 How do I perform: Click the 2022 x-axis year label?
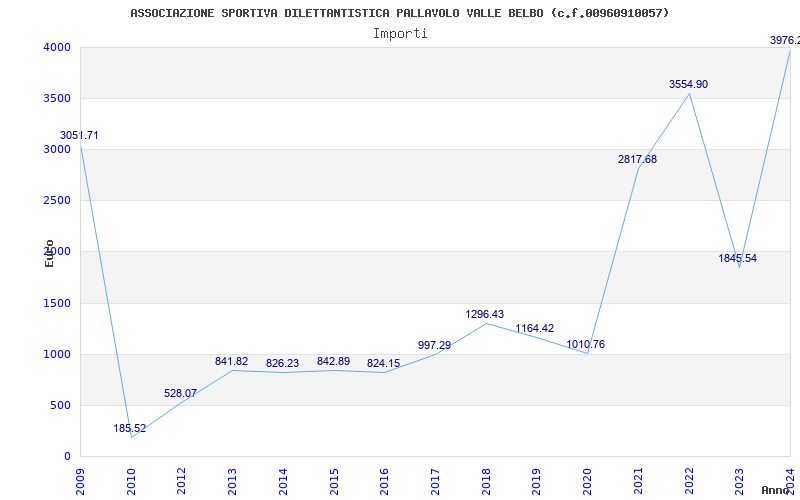pyautogui.click(x=689, y=482)
